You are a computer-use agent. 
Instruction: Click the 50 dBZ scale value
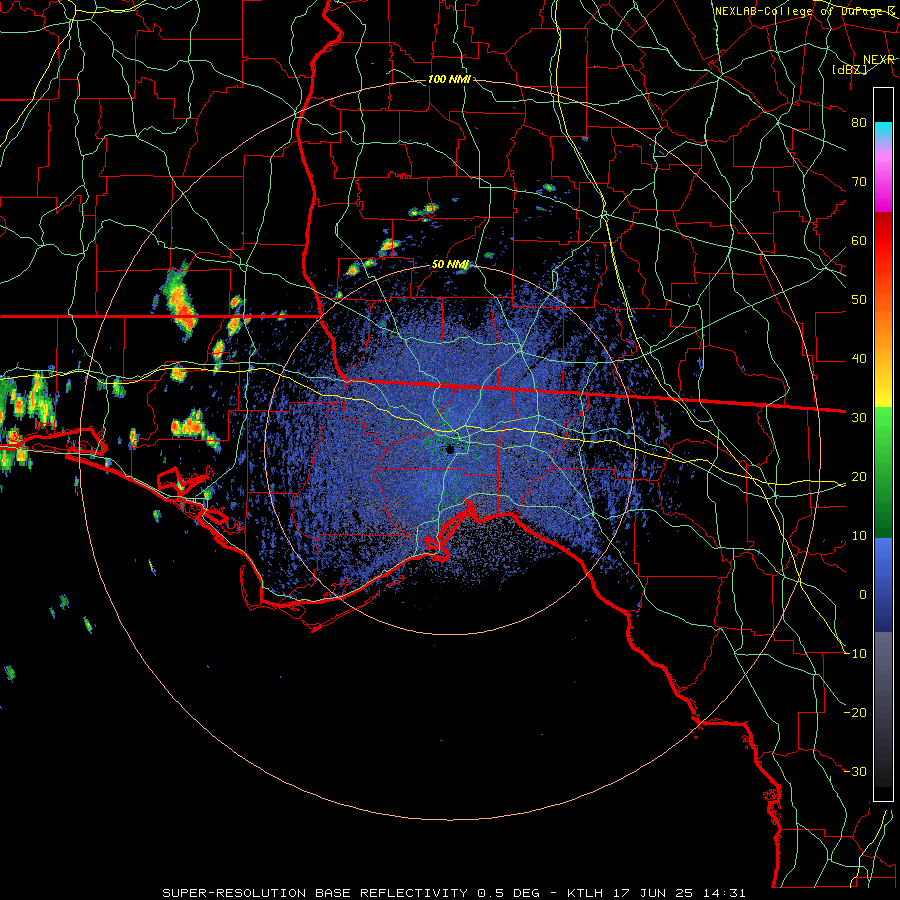coord(859,300)
